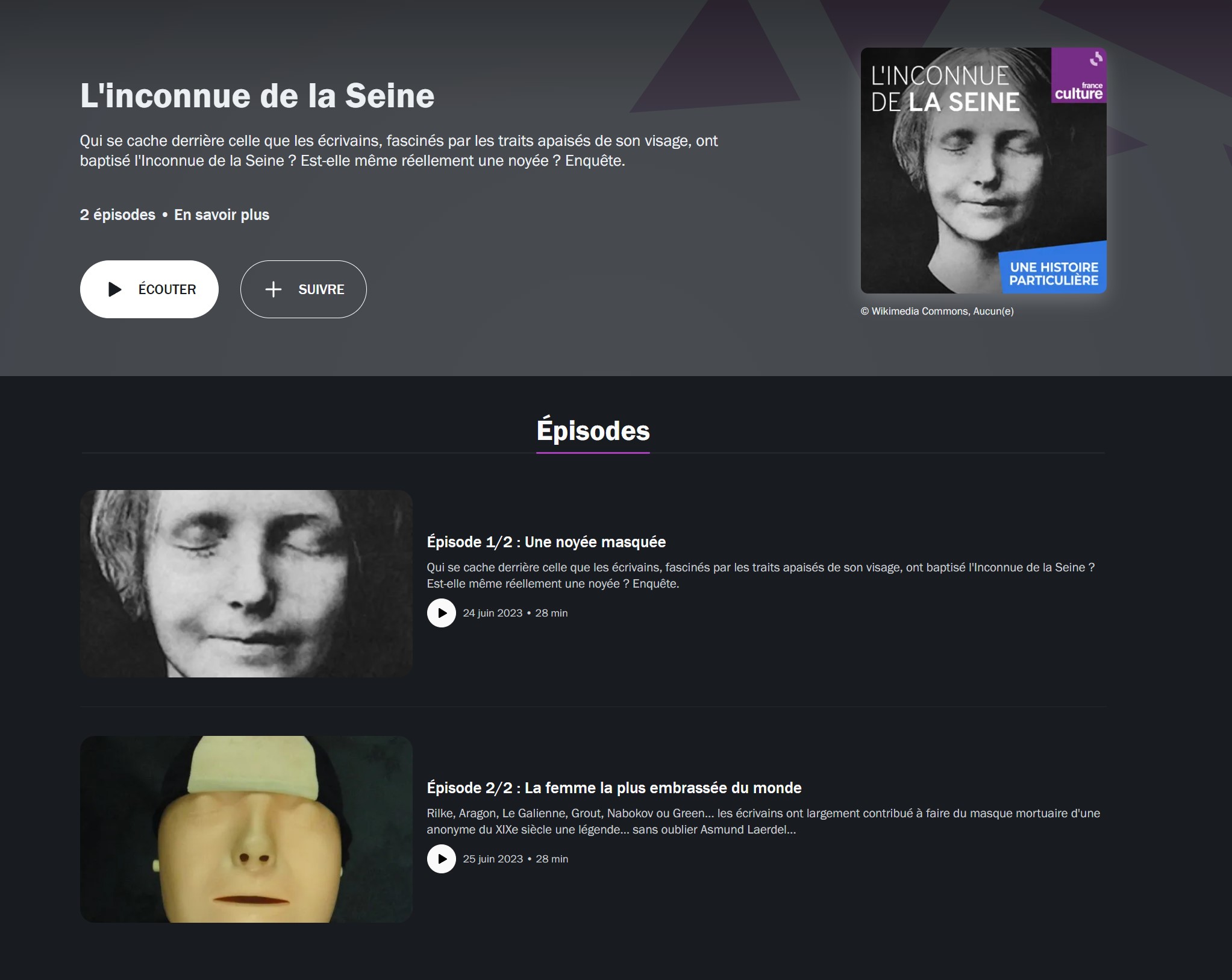This screenshot has height=980, width=1232.
Task: Click the France Culture logo on cover
Action: point(1079,75)
